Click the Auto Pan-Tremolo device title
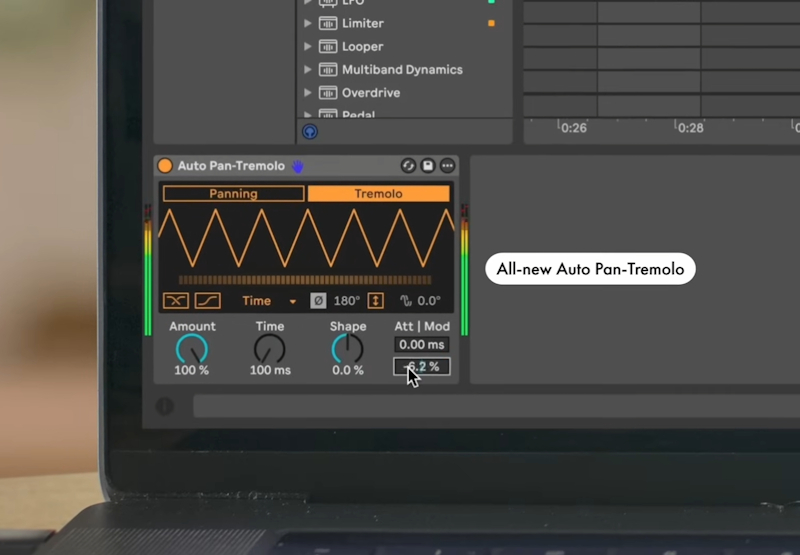The height and width of the screenshot is (555, 800). pos(231,166)
